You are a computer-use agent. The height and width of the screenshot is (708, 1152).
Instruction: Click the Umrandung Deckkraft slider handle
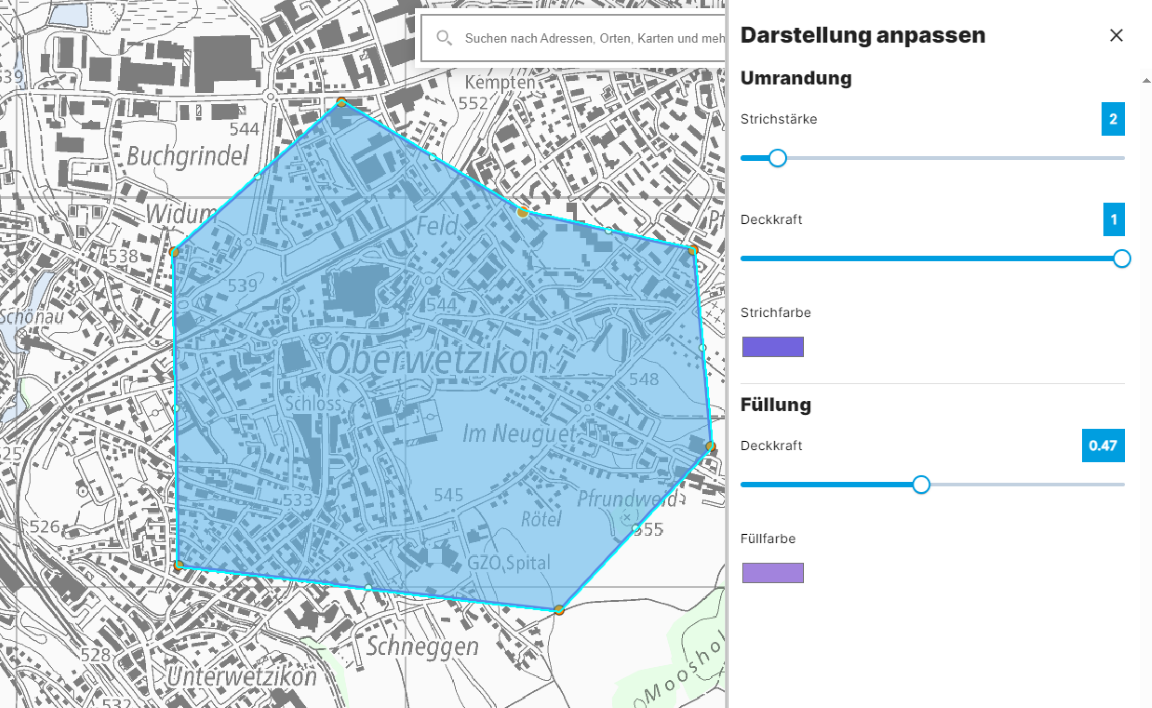1122,258
